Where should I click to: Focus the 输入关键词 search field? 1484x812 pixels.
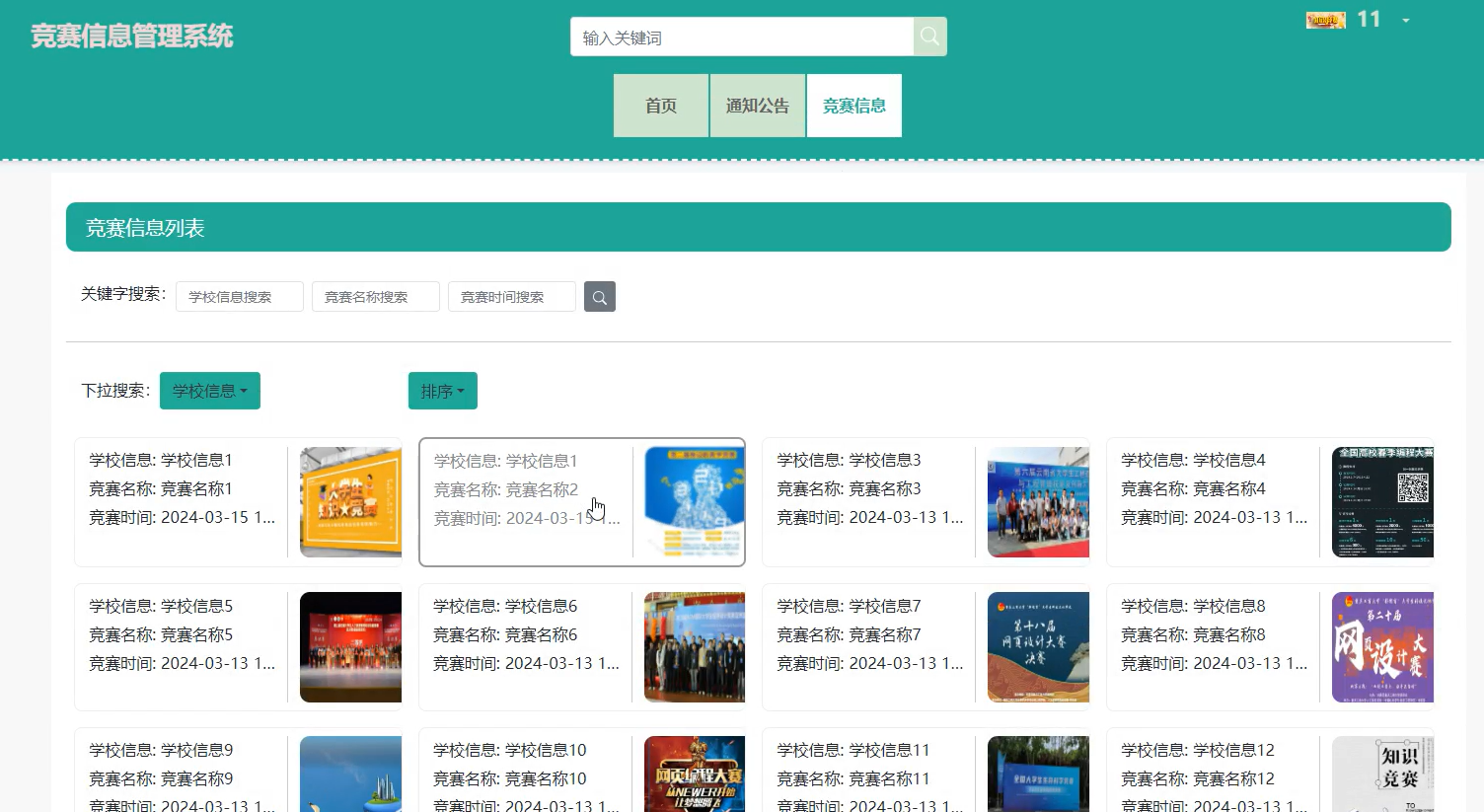click(x=742, y=37)
